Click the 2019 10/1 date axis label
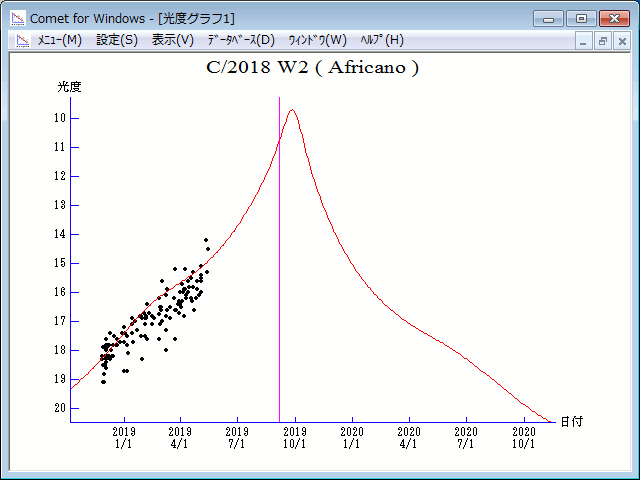This screenshot has height=480, width=640. (x=294, y=438)
